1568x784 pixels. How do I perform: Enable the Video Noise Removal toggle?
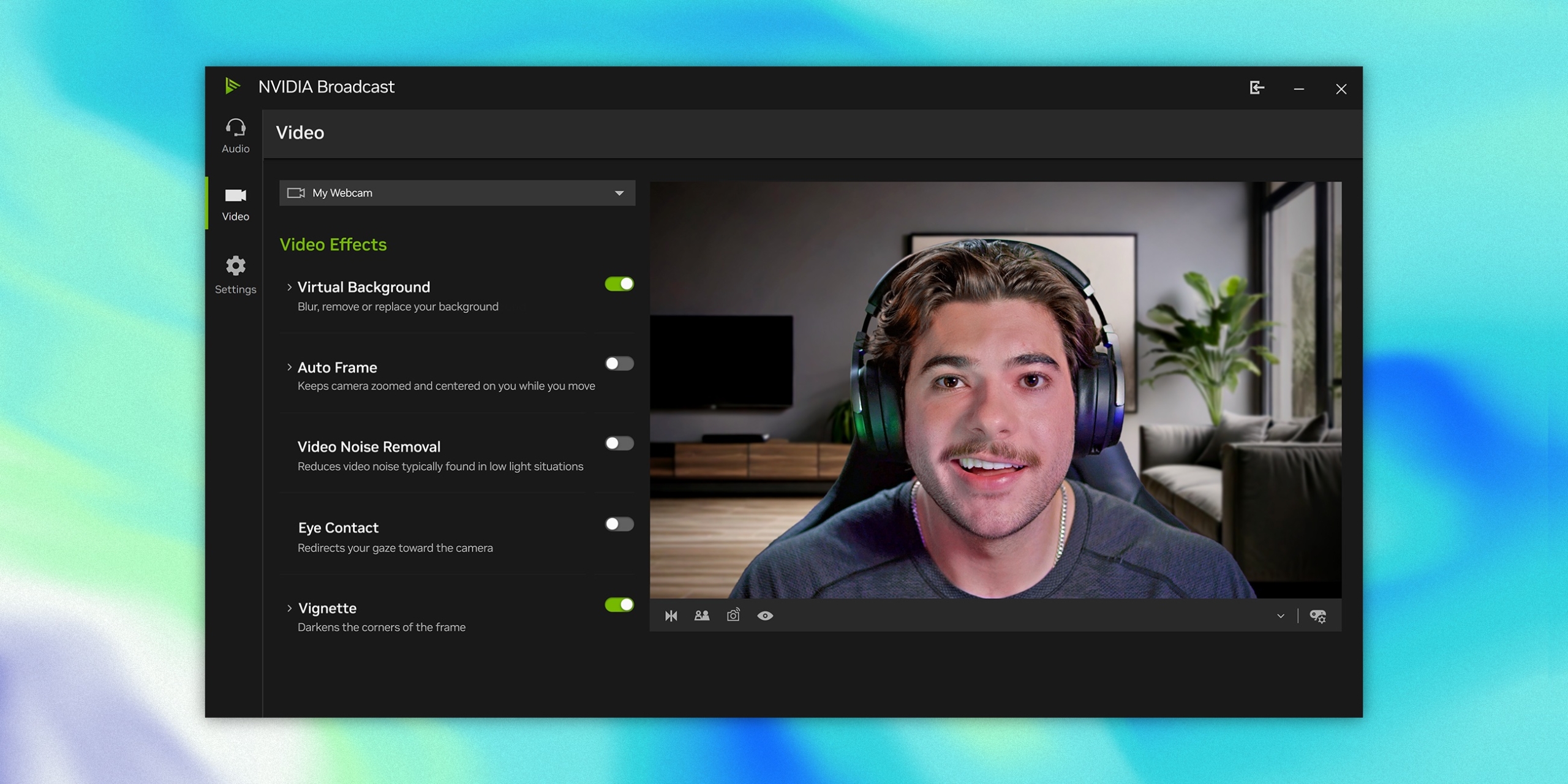(x=619, y=443)
